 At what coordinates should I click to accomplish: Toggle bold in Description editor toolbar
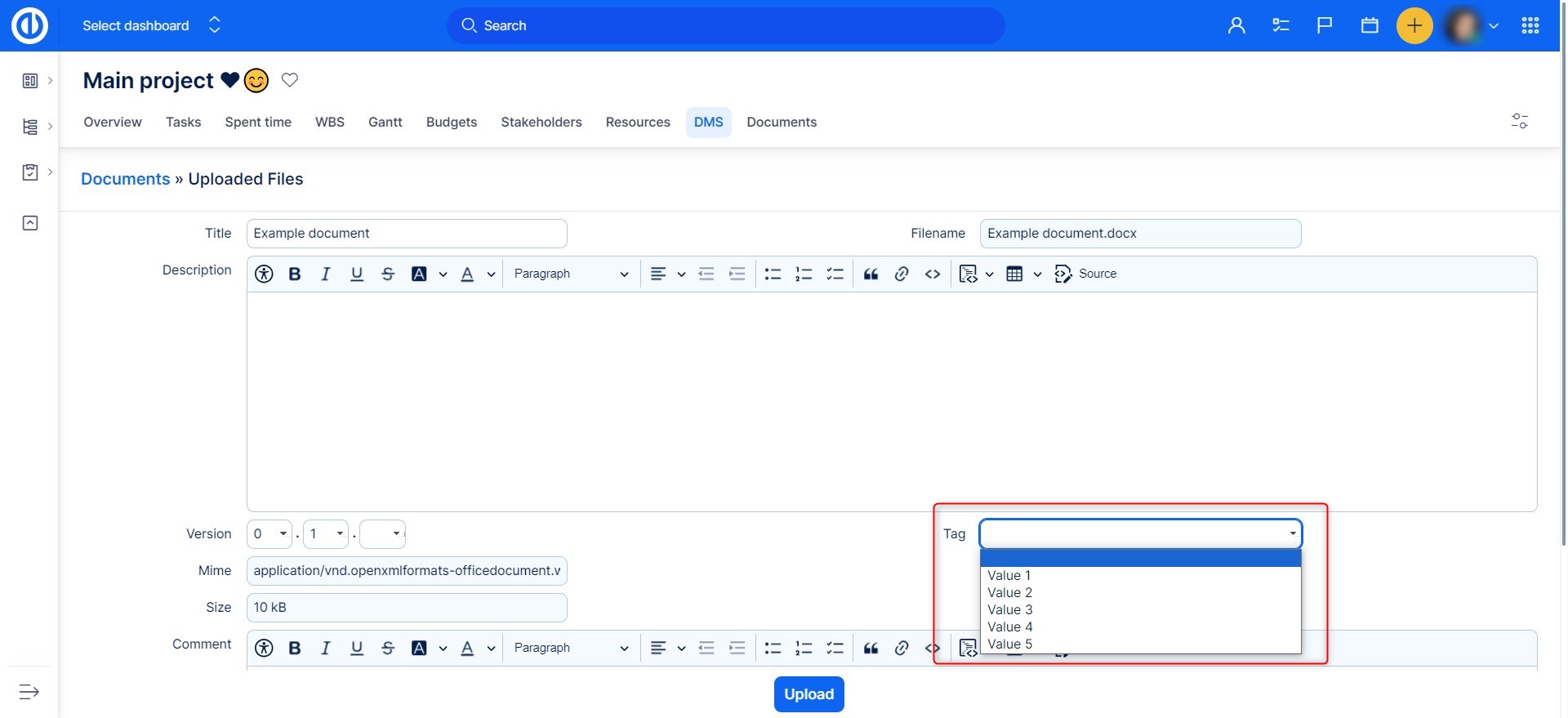[x=295, y=274]
